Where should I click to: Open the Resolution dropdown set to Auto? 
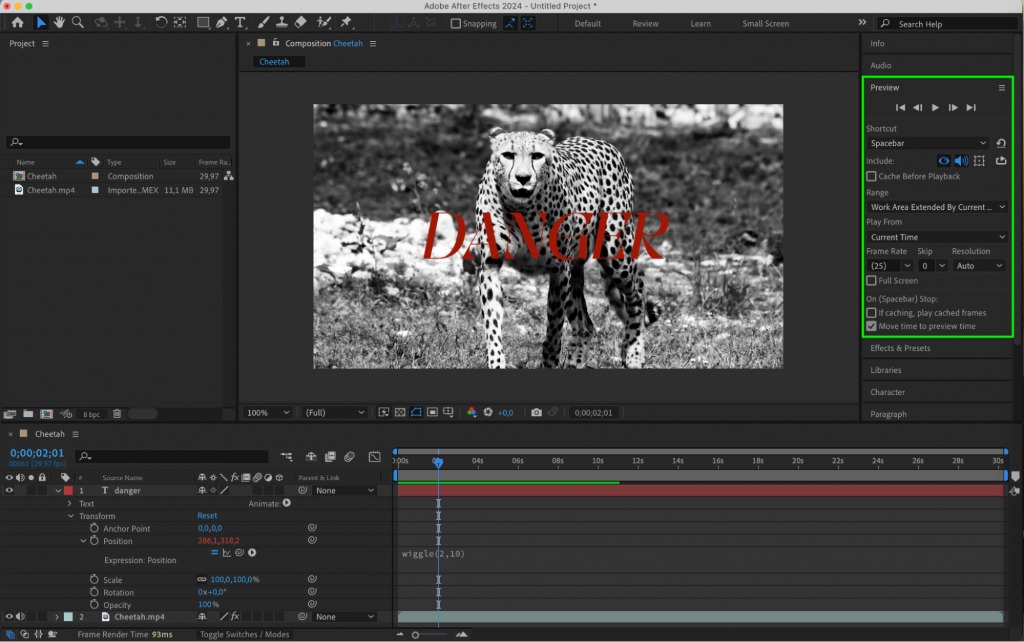977,265
